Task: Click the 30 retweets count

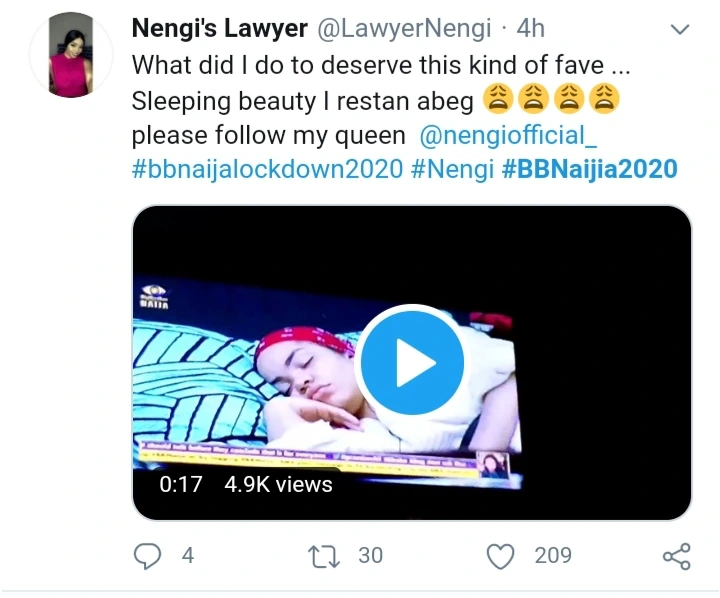Action: 370,555
